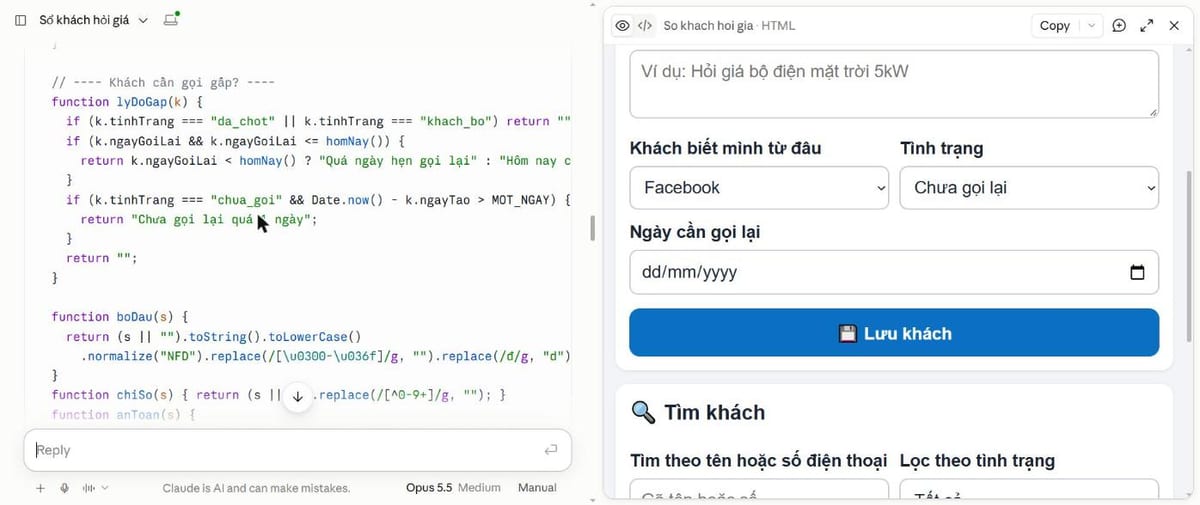Click the scroll-to-bottom arrow button

pyautogui.click(x=297, y=396)
